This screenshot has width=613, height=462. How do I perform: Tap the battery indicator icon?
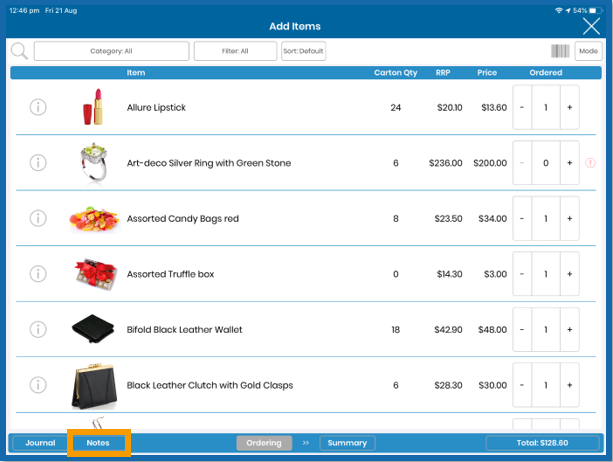click(597, 11)
